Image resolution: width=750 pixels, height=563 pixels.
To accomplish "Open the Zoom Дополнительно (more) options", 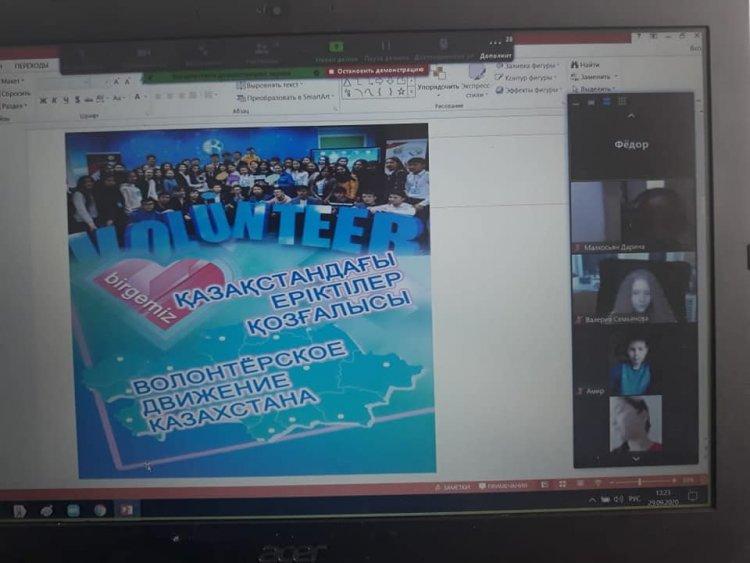I will click(496, 50).
